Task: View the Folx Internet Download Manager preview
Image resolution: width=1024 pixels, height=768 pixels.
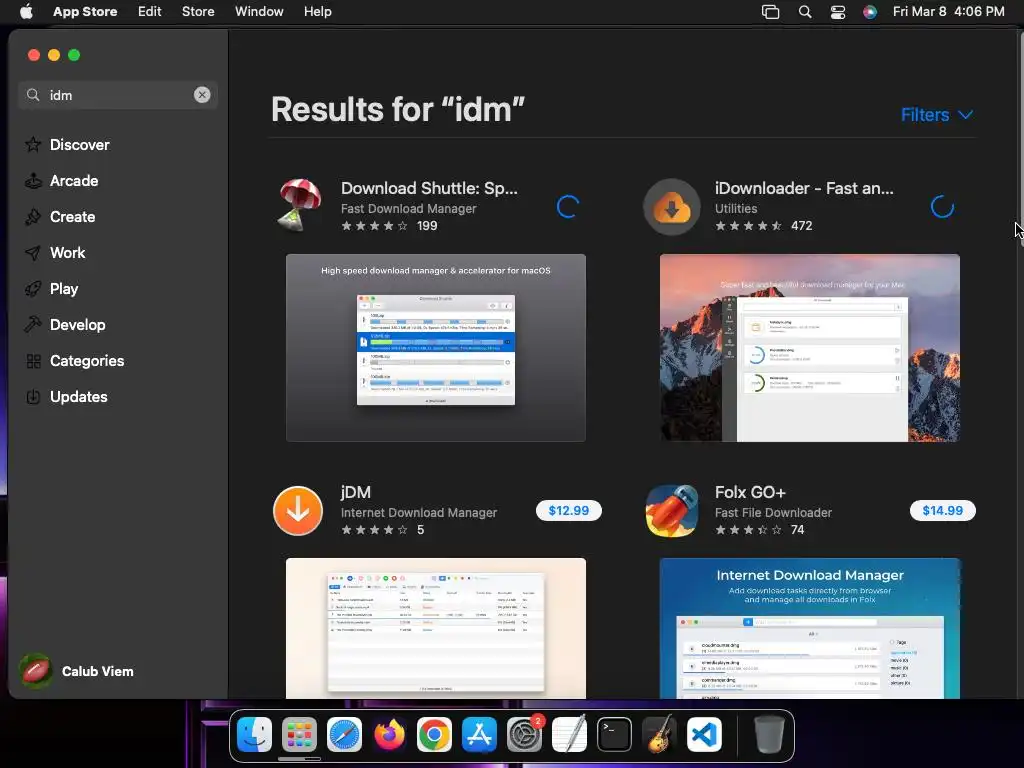Action: click(810, 628)
